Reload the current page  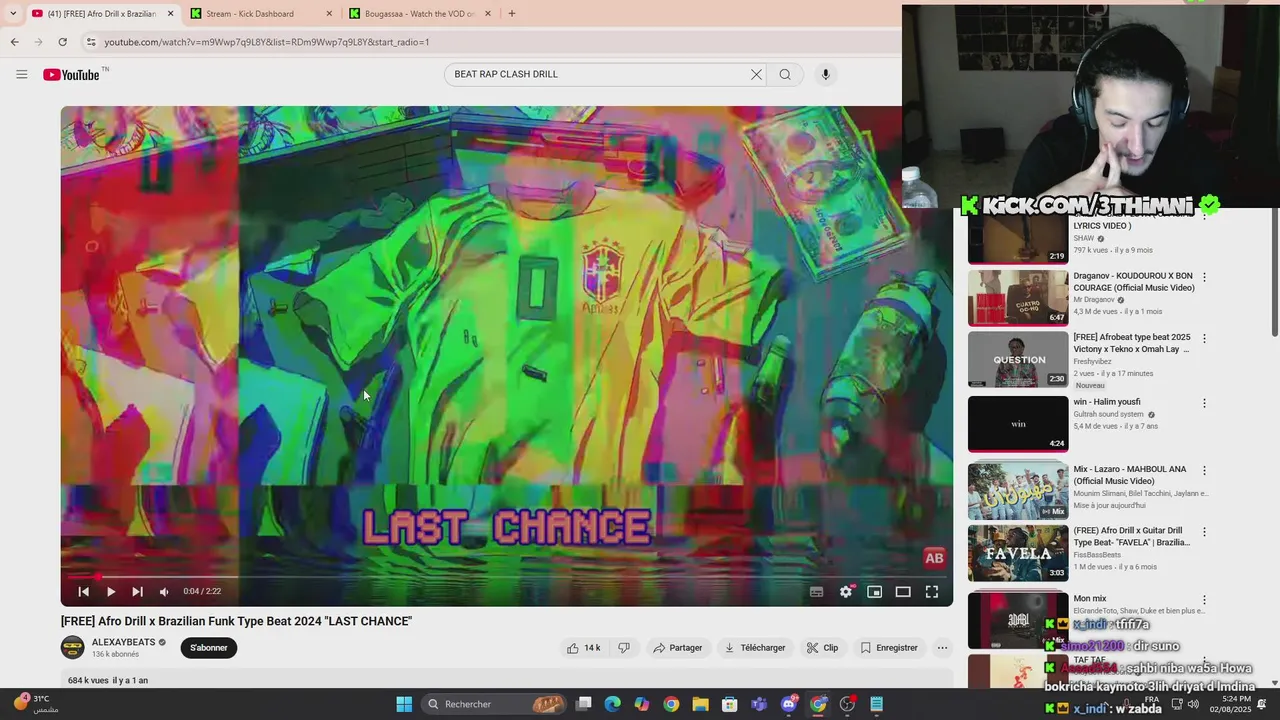(62, 42)
